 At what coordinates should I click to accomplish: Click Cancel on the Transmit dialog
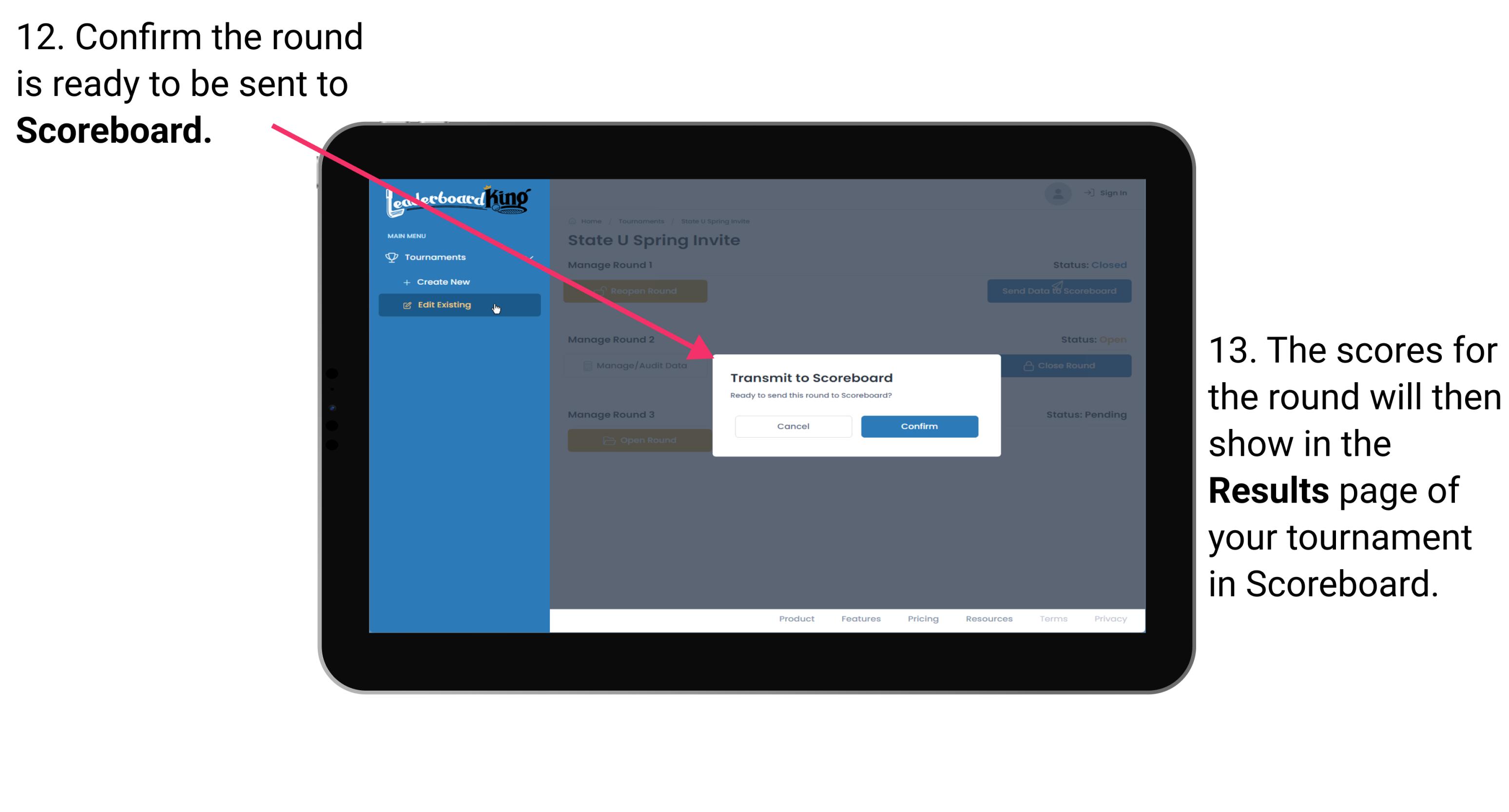(x=793, y=426)
